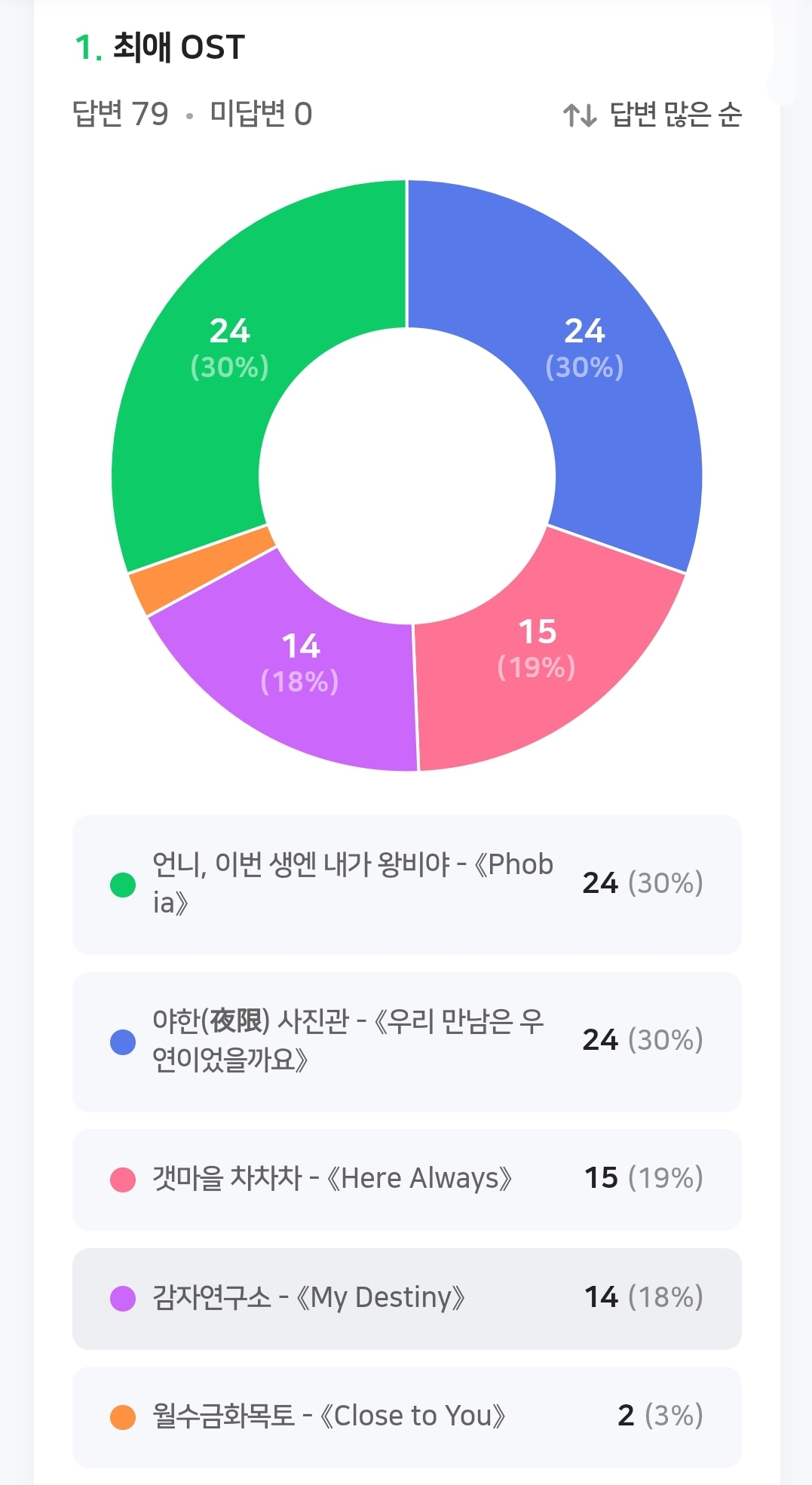812x1485 pixels.
Task: Click the sort arrows icon
Action: tap(580, 115)
